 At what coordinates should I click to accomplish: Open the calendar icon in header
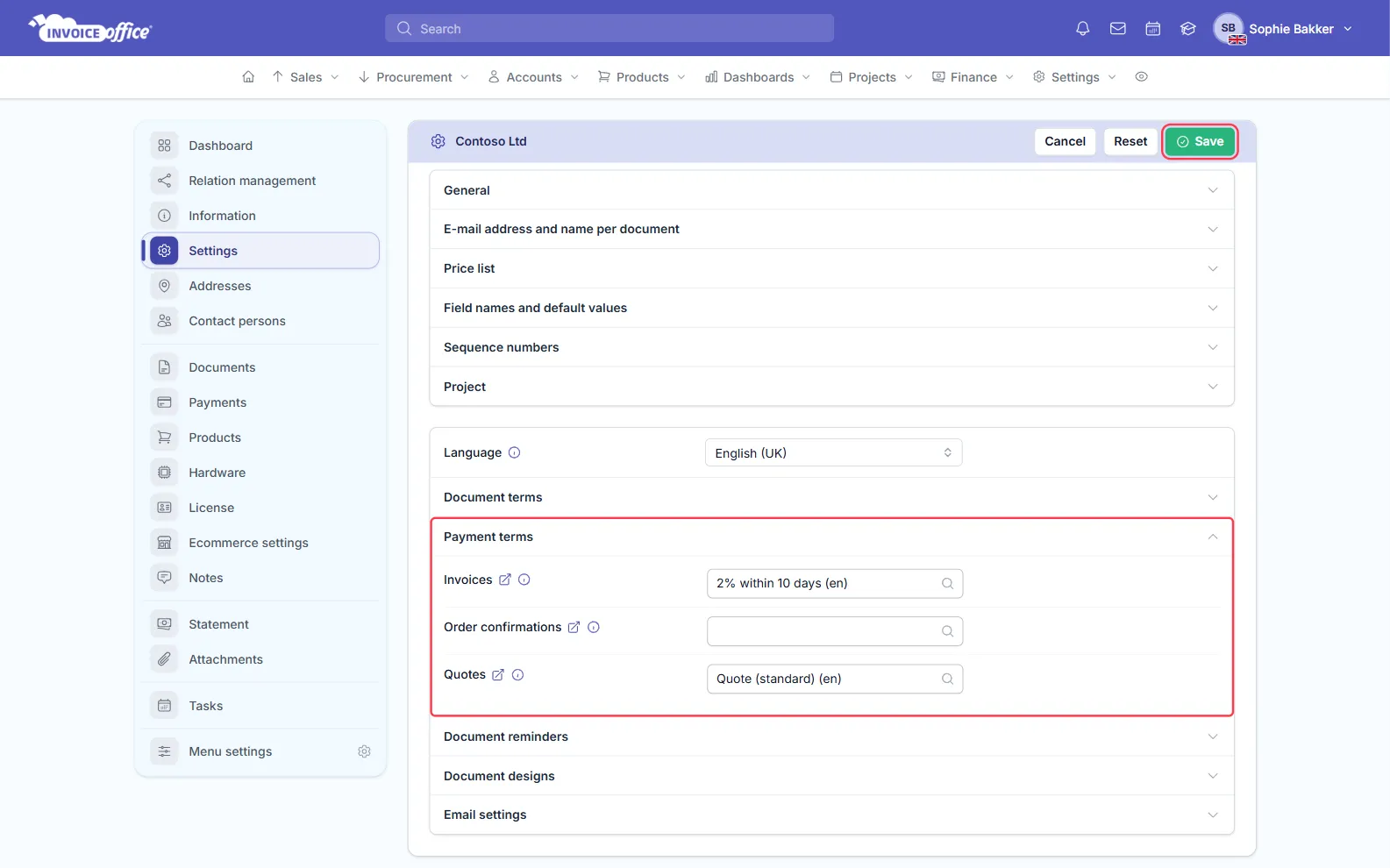click(1153, 29)
